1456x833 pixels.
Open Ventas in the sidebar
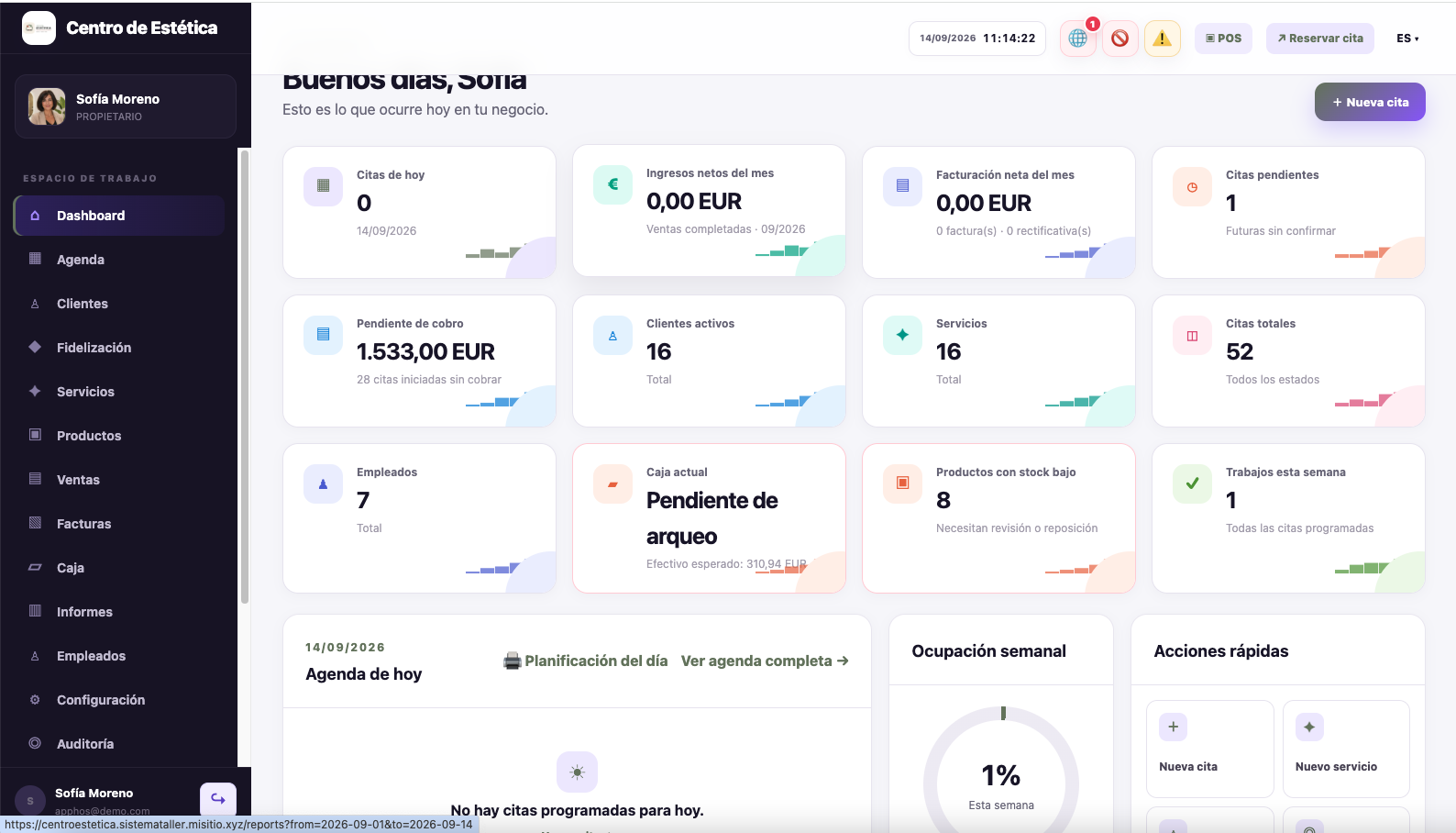[119, 480]
